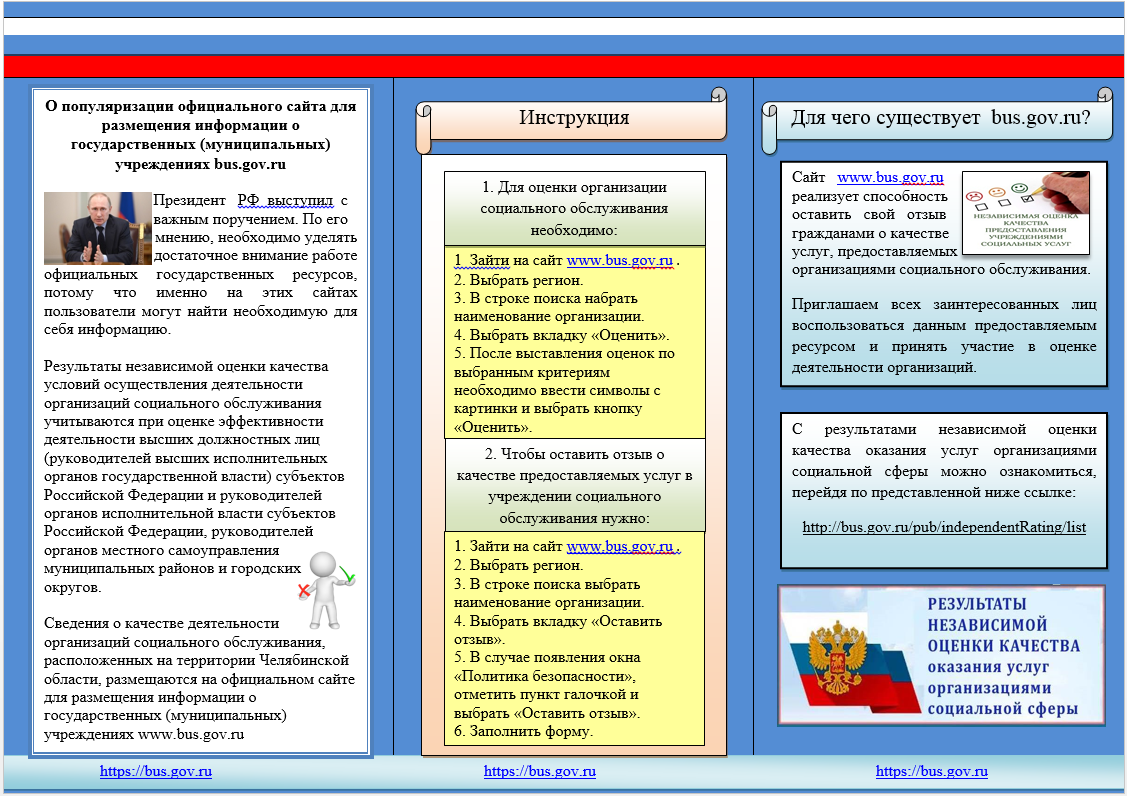This screenshot has height=796, width=1127.
Task: Open the independentRating/list hyperlink
Action: tap(943, 527)
